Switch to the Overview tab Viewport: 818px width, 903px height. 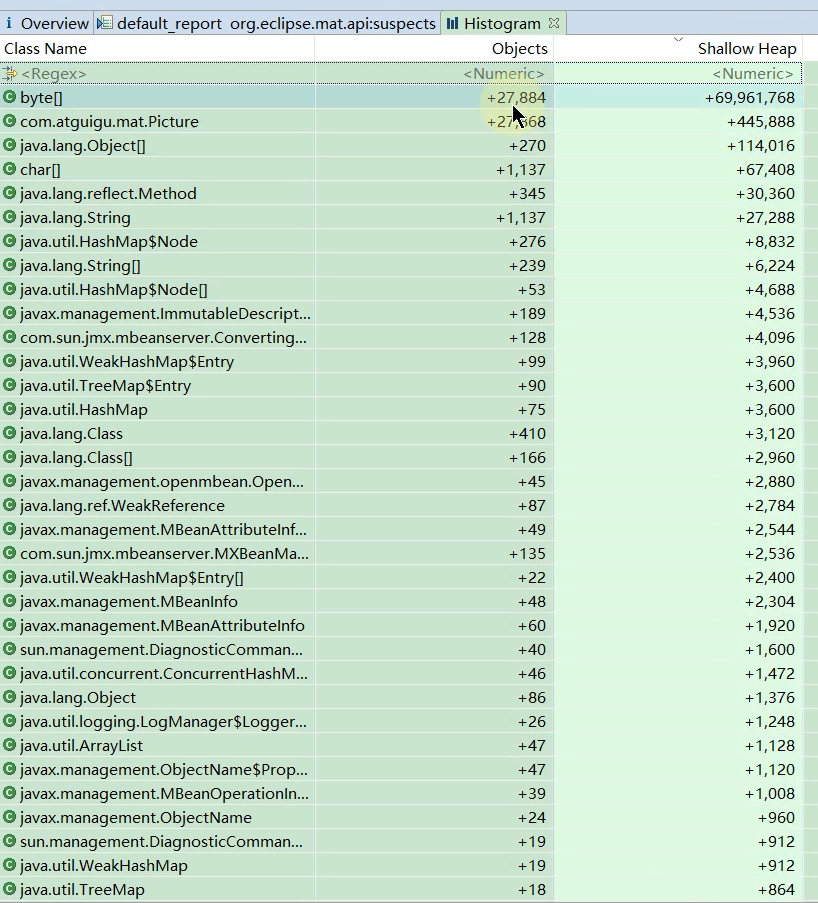coord(47,24)
